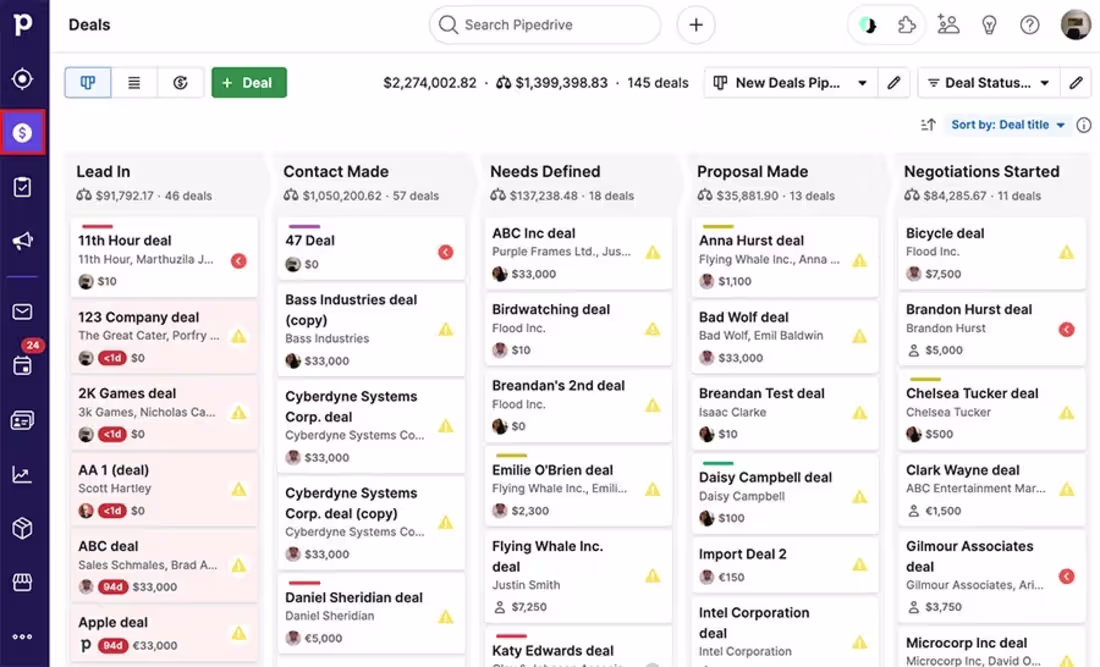Click the invite users icon

(948, 25)
